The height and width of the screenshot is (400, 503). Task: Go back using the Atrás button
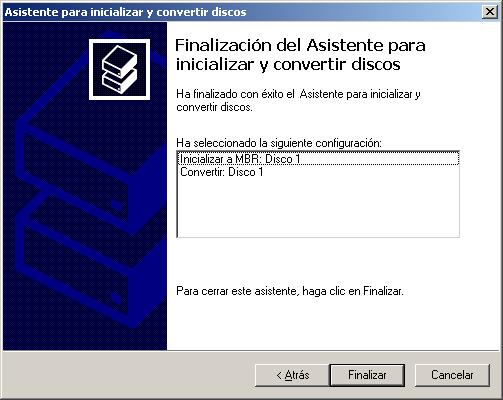[292, 375]
